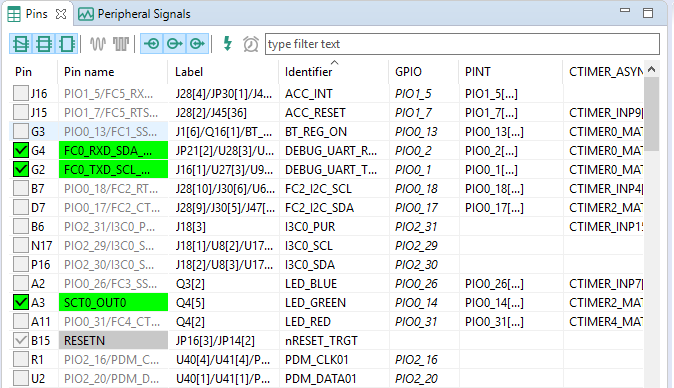The image size is (674, 388).
Task: Sort by the Pin column header
Action: point(33,72)
